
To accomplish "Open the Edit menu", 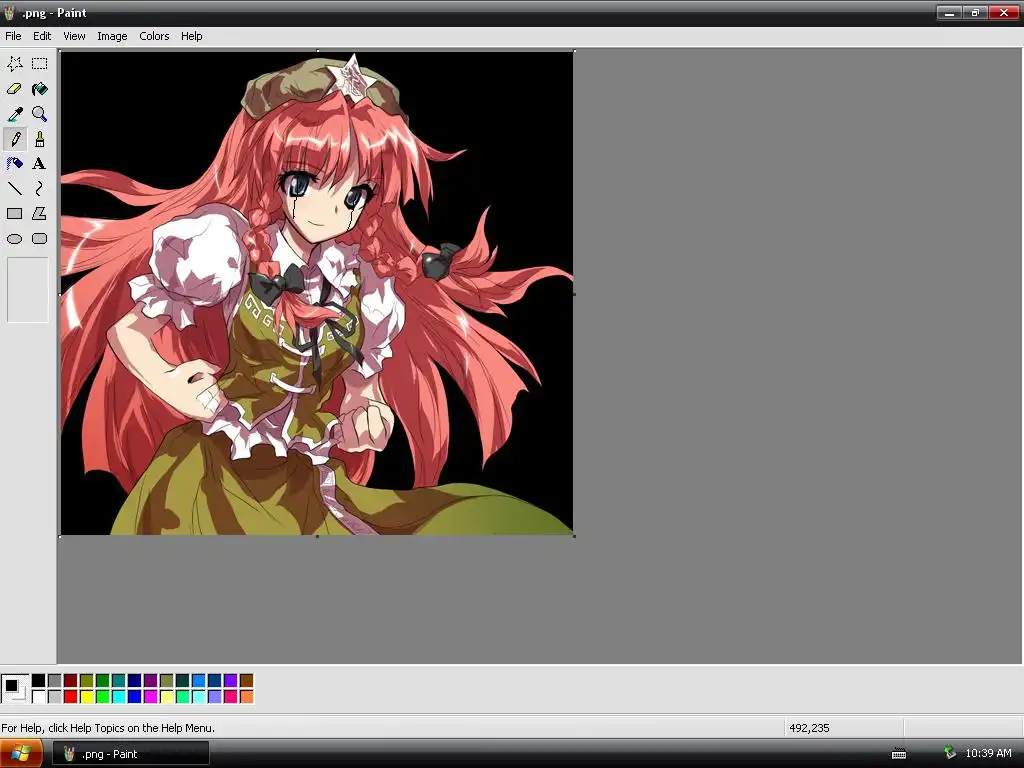I will 42,36.
